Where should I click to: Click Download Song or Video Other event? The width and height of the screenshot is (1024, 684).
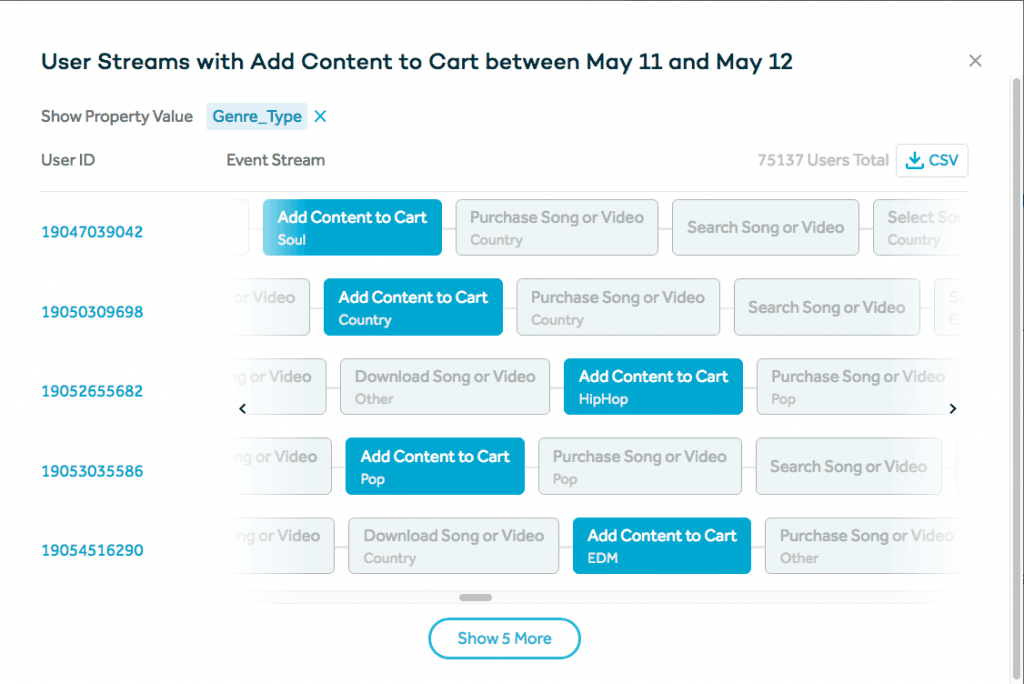click(x=445, y=387)
